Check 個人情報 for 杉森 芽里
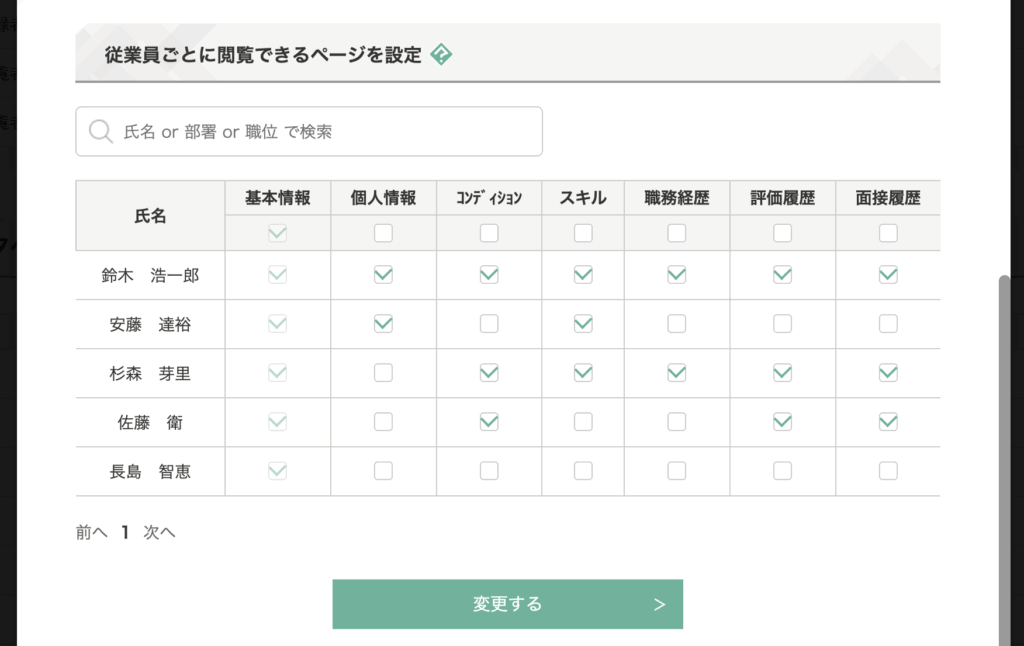Viewport: 1024px width, 646px height. 383,373
